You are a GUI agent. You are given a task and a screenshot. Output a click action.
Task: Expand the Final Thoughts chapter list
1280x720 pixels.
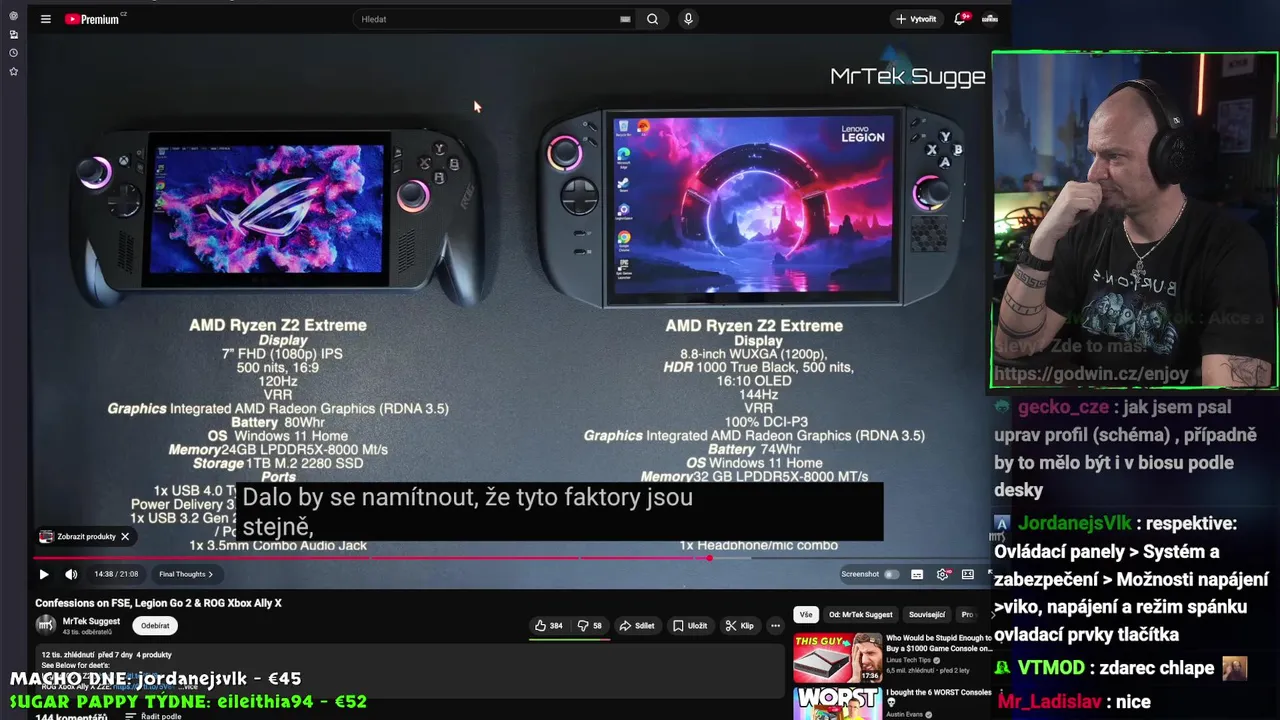coord(186,574)
